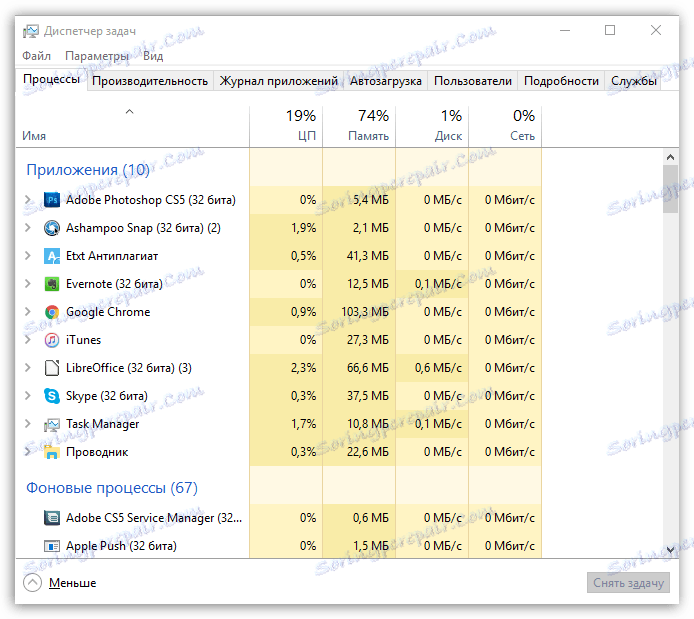Switch to the Автозагрузка tab

pyautogui.click(x=386, y=81)
